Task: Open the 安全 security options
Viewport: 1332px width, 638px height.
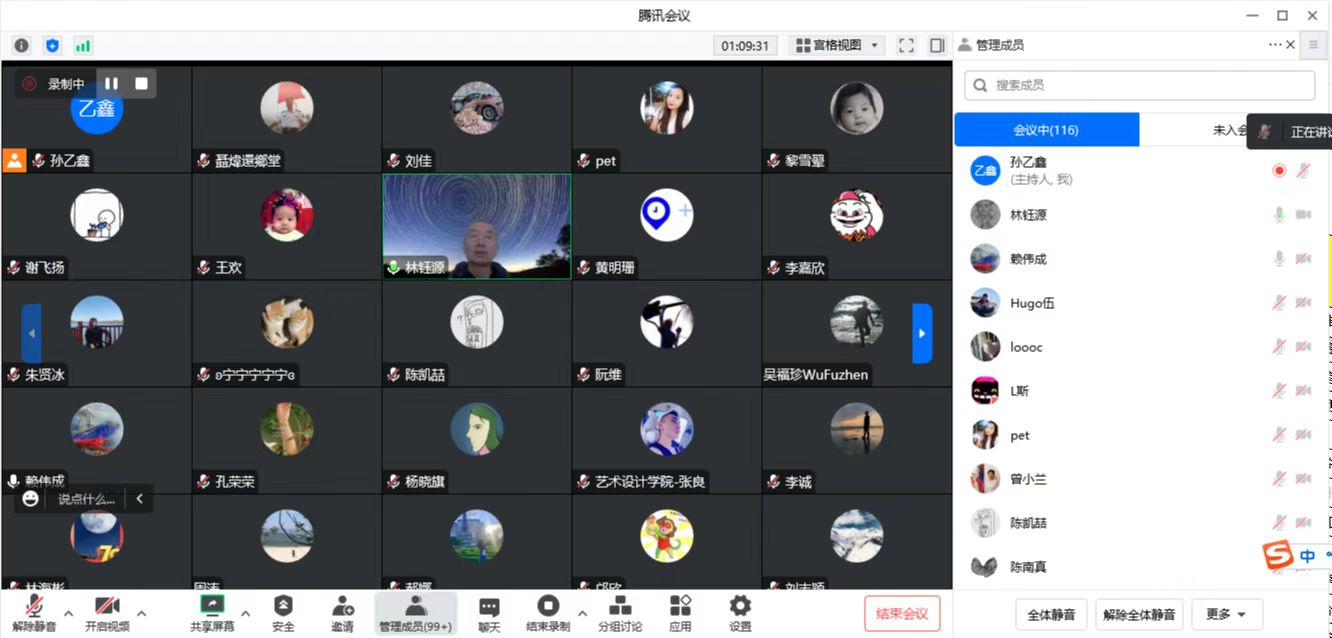Action: point(283,612)
